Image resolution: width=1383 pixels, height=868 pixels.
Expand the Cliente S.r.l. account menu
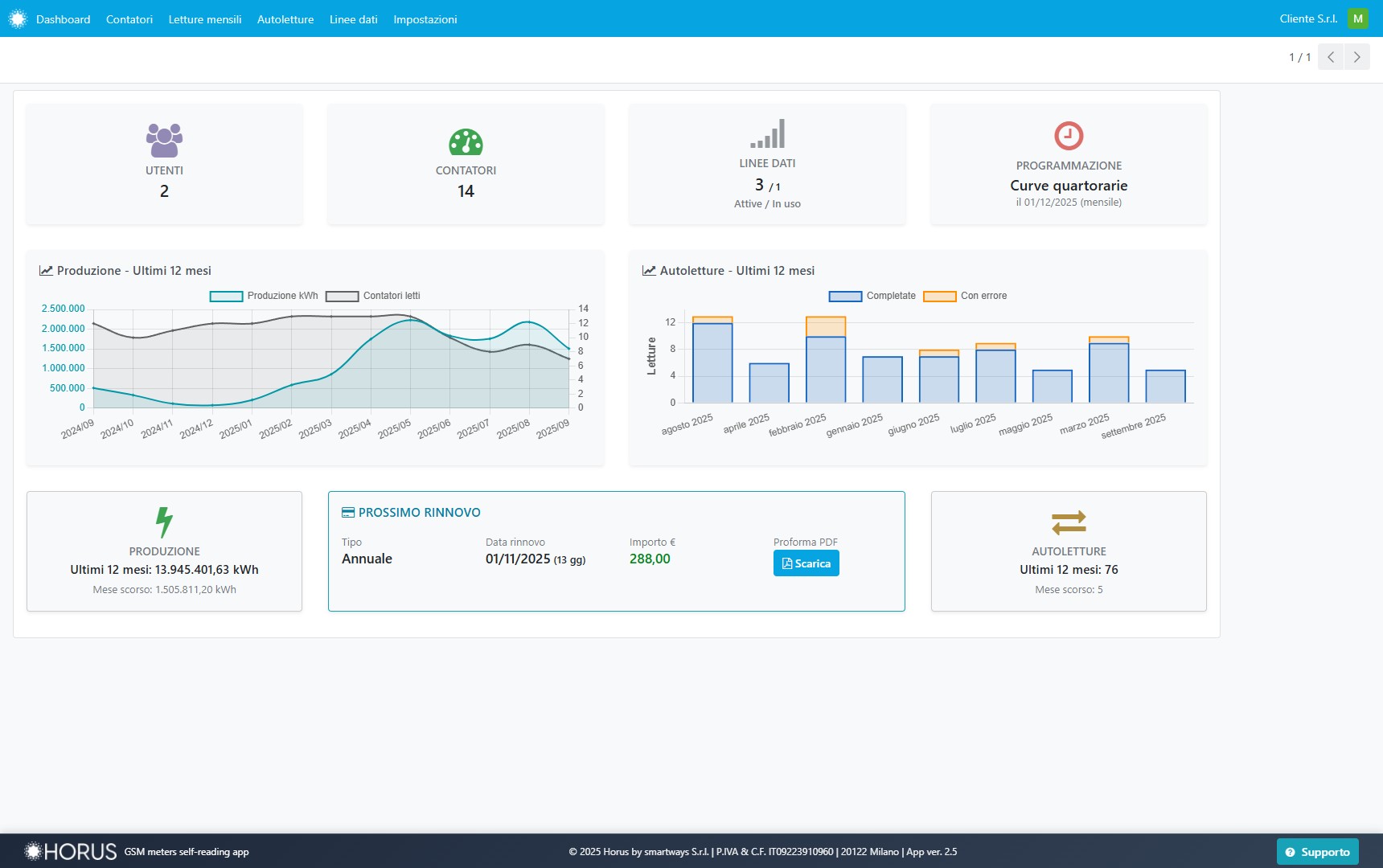(1308, 18)
